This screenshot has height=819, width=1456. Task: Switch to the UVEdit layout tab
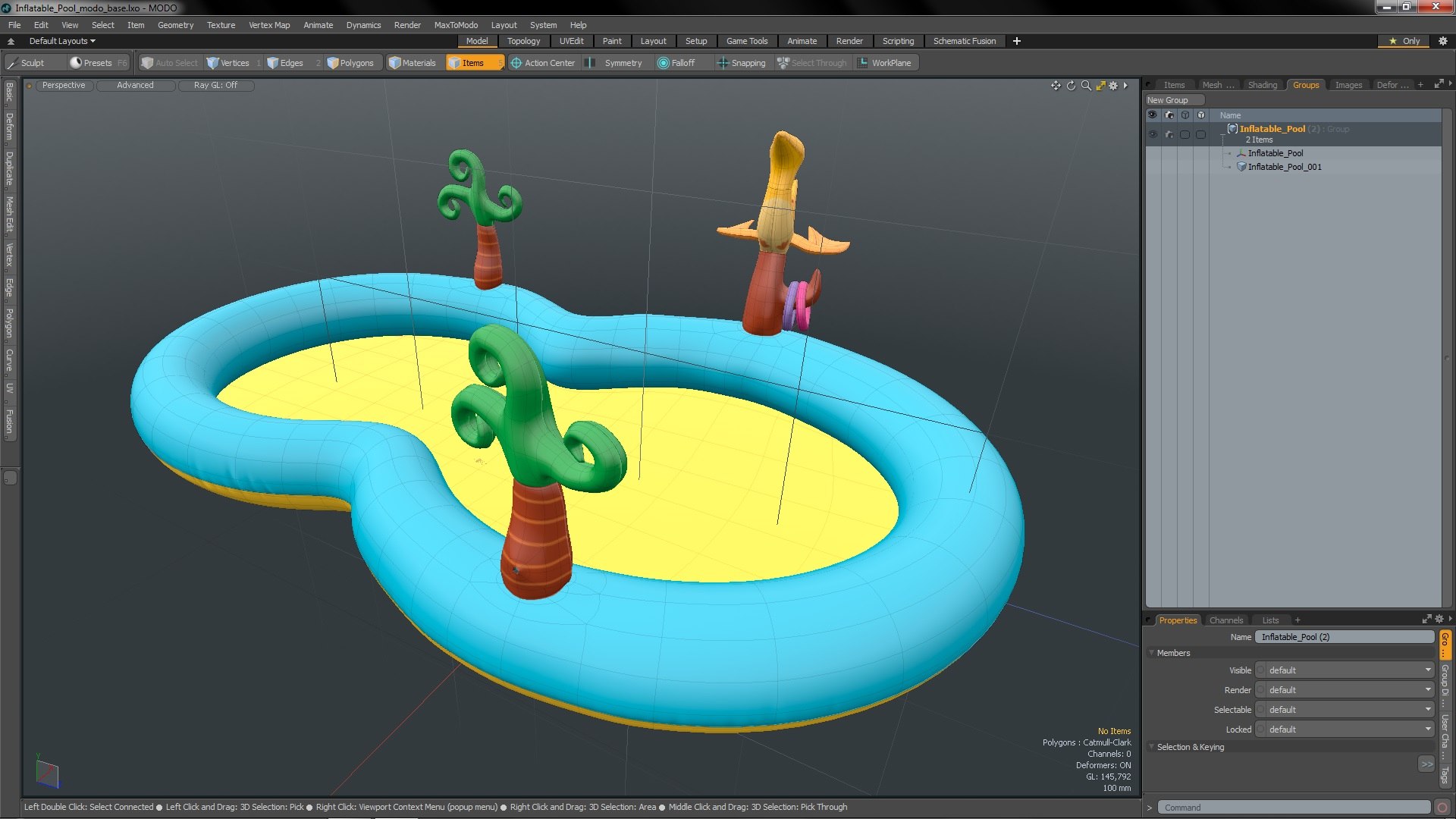point(571,41)
